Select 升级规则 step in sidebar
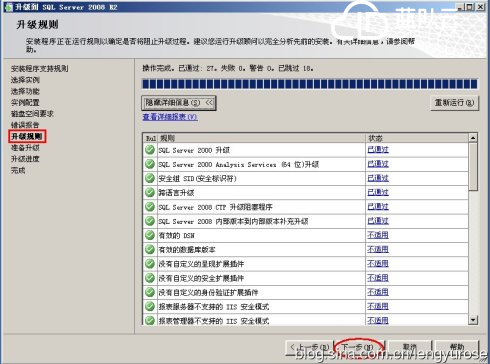 coord(27,136)
